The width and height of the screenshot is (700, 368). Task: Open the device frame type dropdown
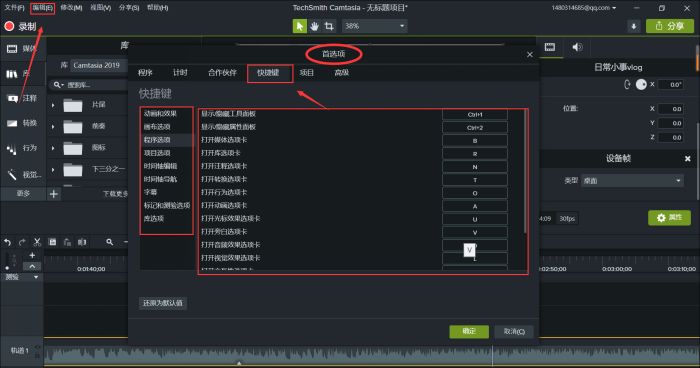click(x=632, y=181)
